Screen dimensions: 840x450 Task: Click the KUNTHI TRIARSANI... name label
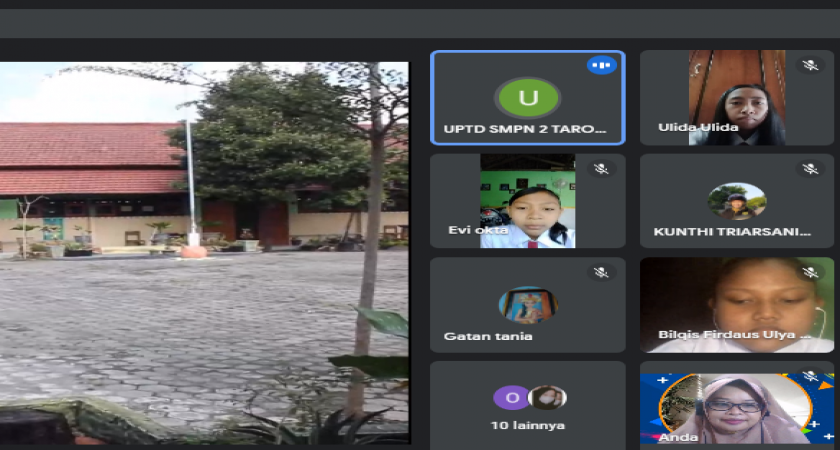[x=732, y=232]
